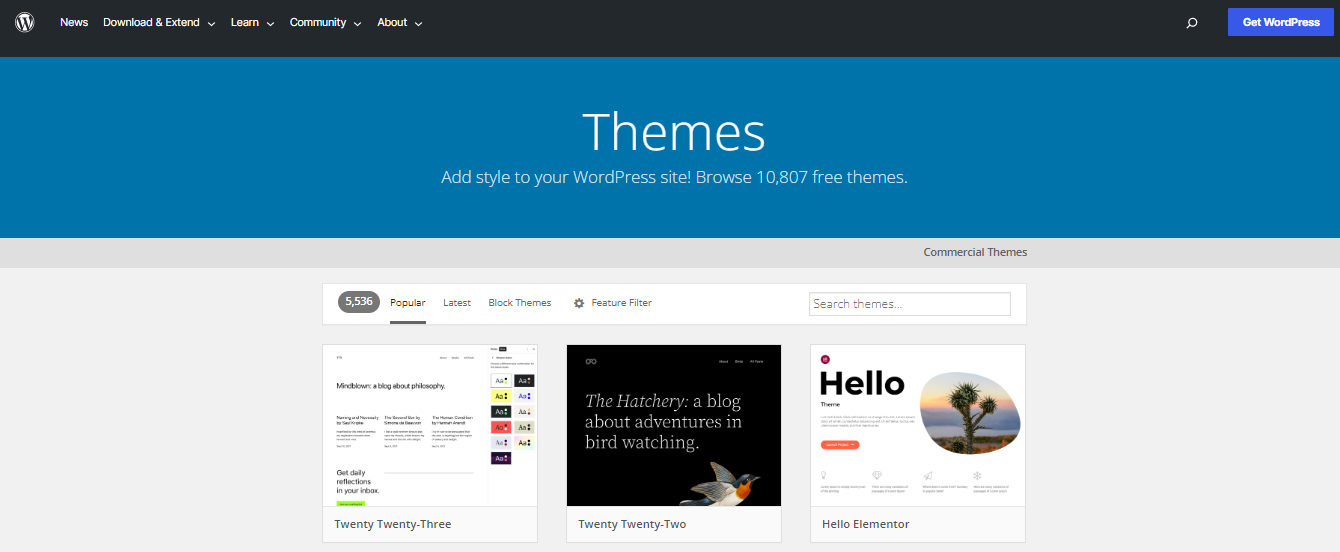1340x552 pixels.
Task: Select the Popular tab
Action: 408,303
